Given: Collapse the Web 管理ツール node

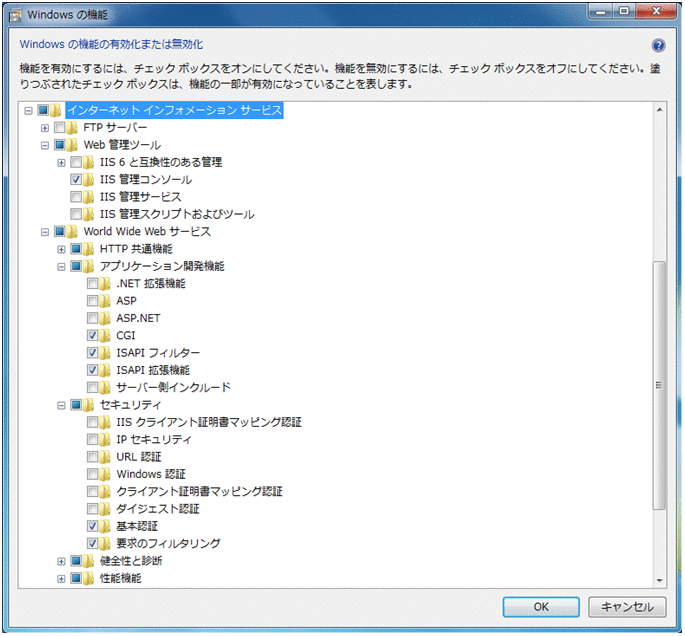Looking at the screenshot, I should [45, 145].
